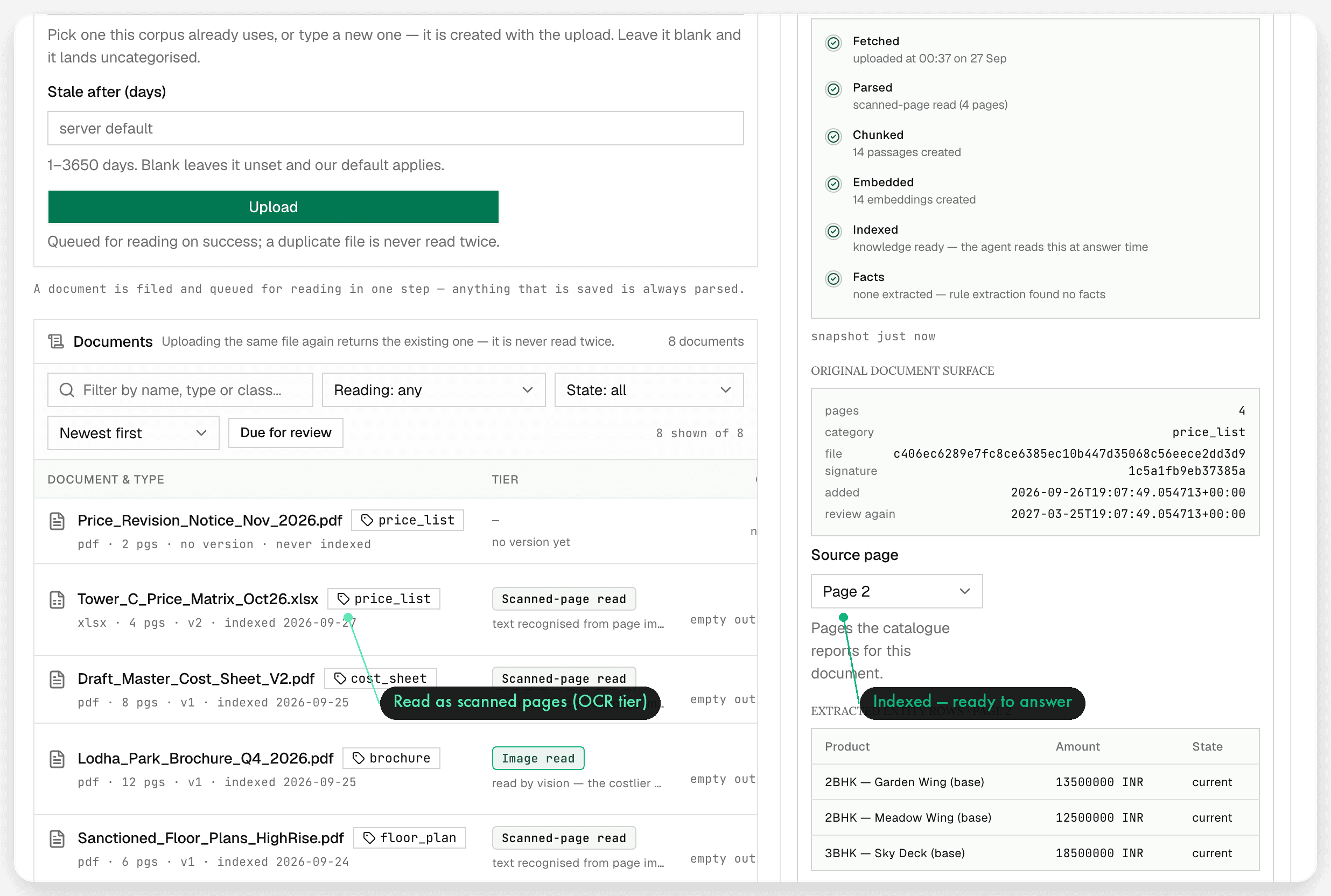1331x896 pixels.
Task: Click the price_list tag on Tower_C row
Action: (384, 599)
